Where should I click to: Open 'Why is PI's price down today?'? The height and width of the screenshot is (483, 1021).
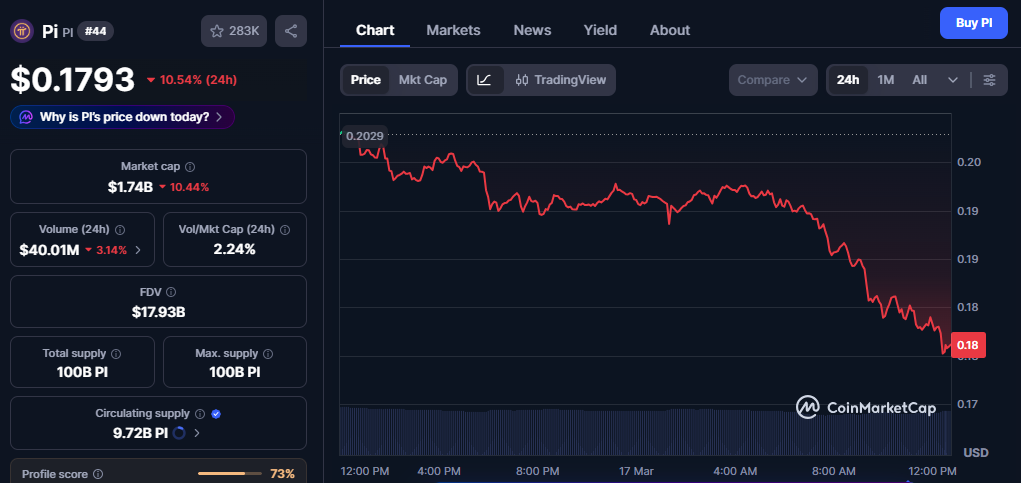click(122, 117)
